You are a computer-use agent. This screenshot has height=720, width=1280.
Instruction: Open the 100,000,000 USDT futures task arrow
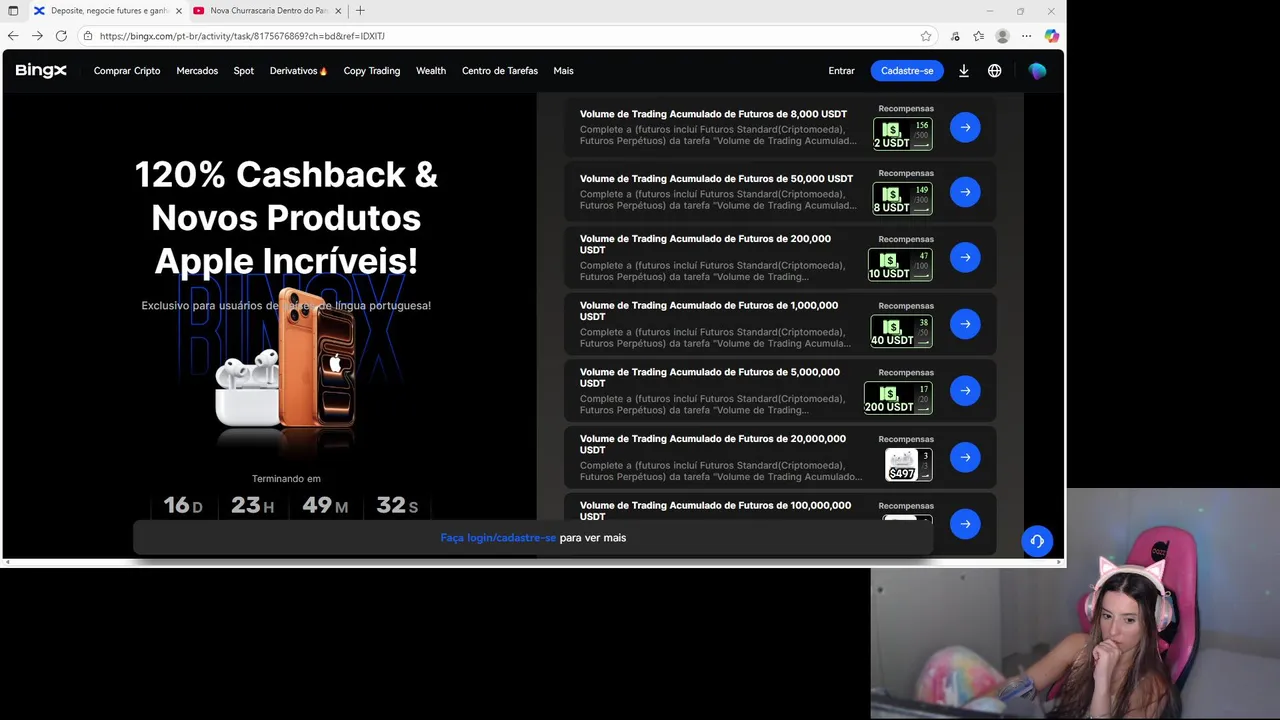(x=965, y=523)
